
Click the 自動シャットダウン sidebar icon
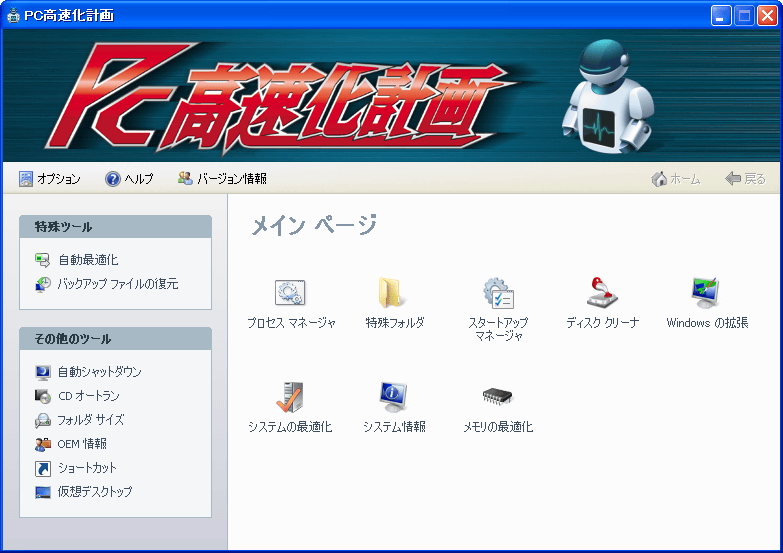[x=42, y=372]
